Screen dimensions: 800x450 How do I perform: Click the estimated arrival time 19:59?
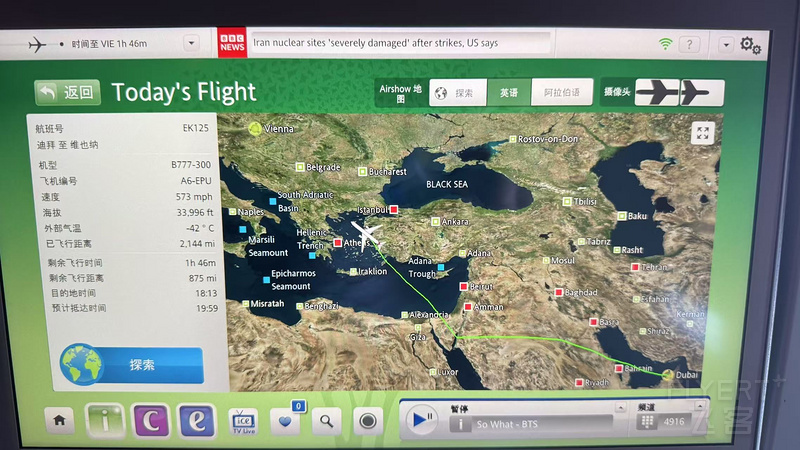[207, 308]
